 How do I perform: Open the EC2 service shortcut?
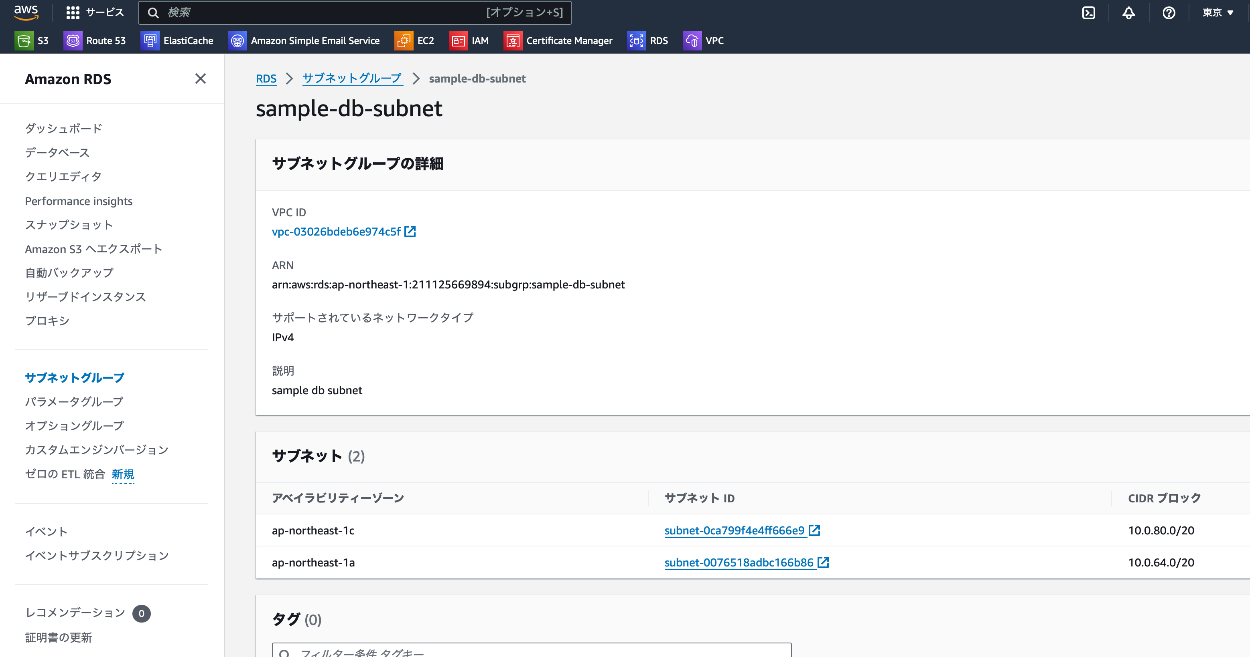pyautogui.click(x=414, y=41)
